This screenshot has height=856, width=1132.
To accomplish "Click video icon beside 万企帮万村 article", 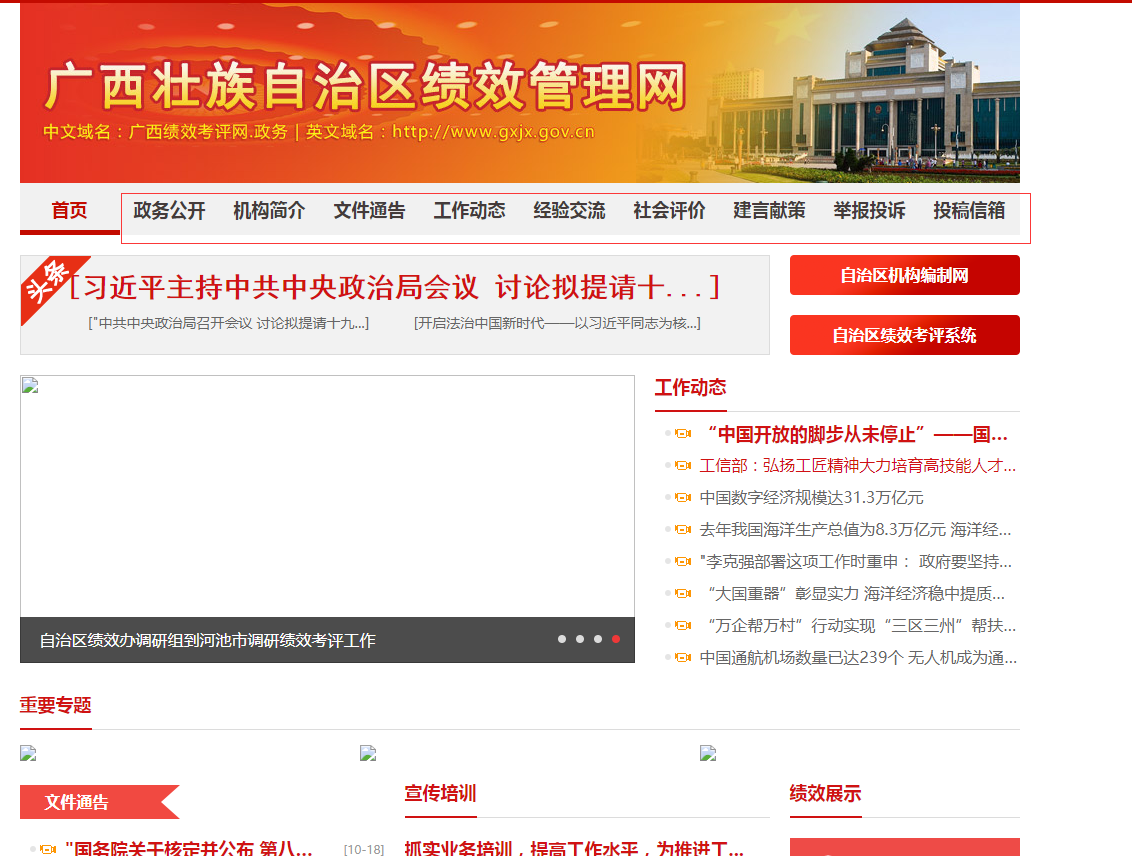I will 683,625.
